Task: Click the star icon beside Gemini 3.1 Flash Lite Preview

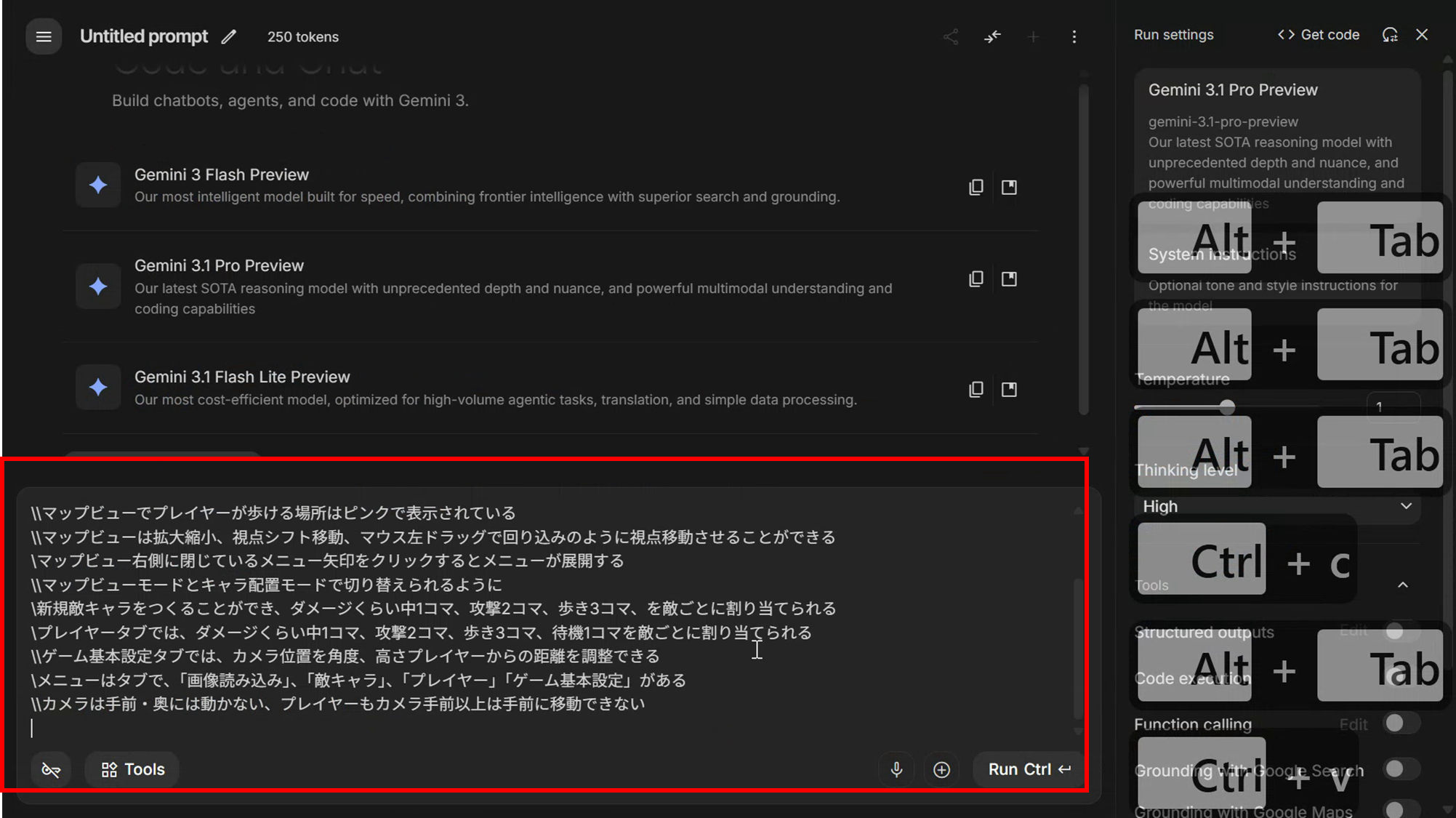Action: coord(98,387)
